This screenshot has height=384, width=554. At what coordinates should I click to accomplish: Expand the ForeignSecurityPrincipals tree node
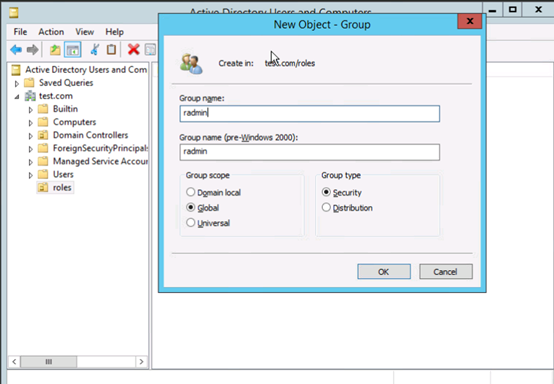[31, 149]
